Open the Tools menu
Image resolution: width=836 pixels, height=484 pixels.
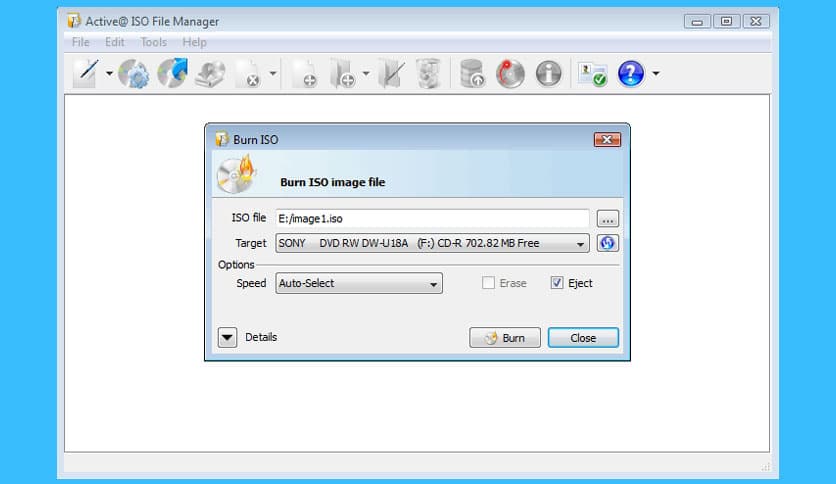click(x=154, y=42)
